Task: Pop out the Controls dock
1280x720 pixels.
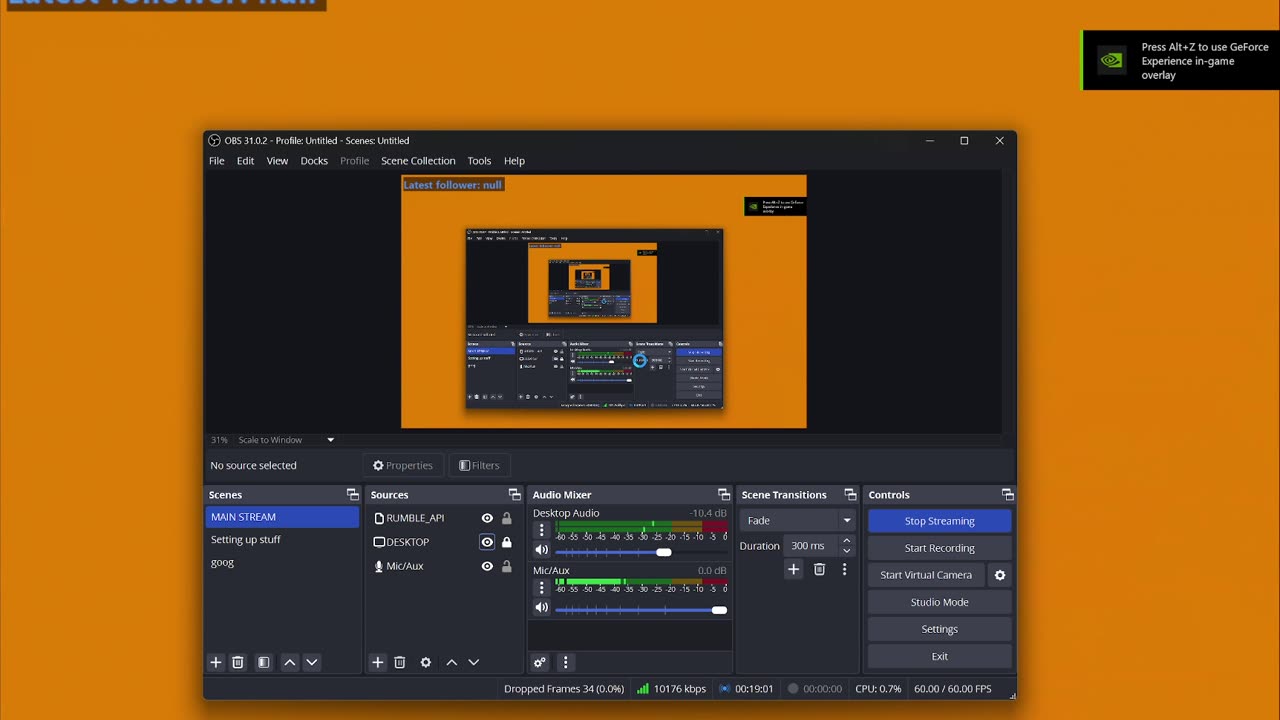Action: click(x=1007, y=495)
